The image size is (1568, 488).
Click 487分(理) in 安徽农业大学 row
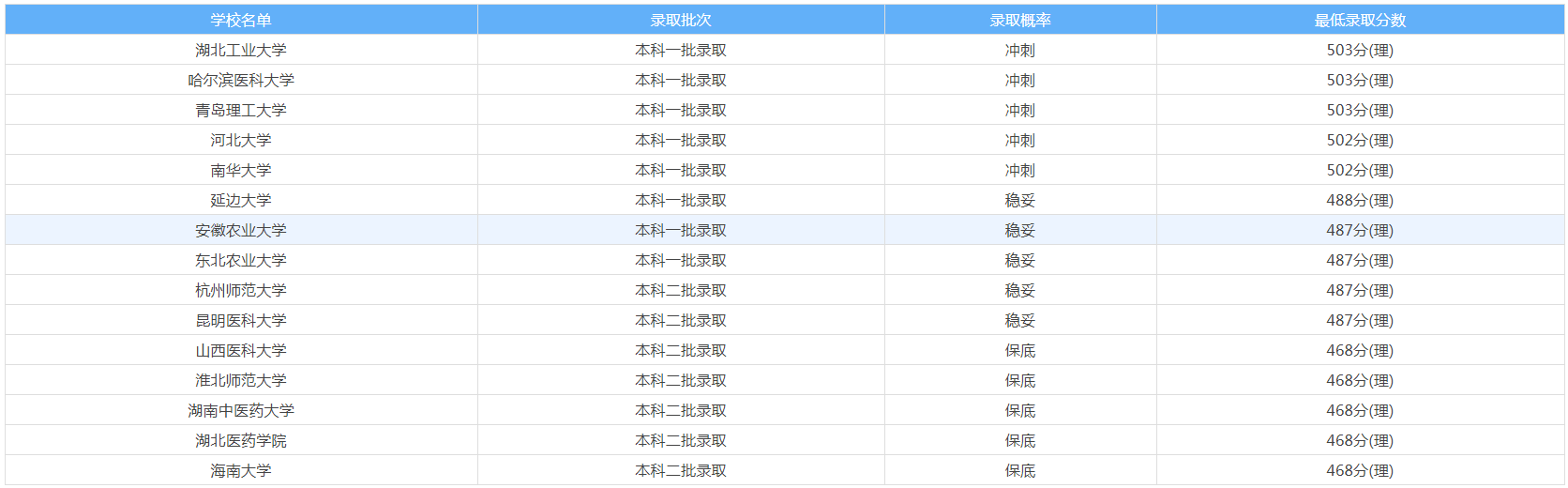[1360, 230]
